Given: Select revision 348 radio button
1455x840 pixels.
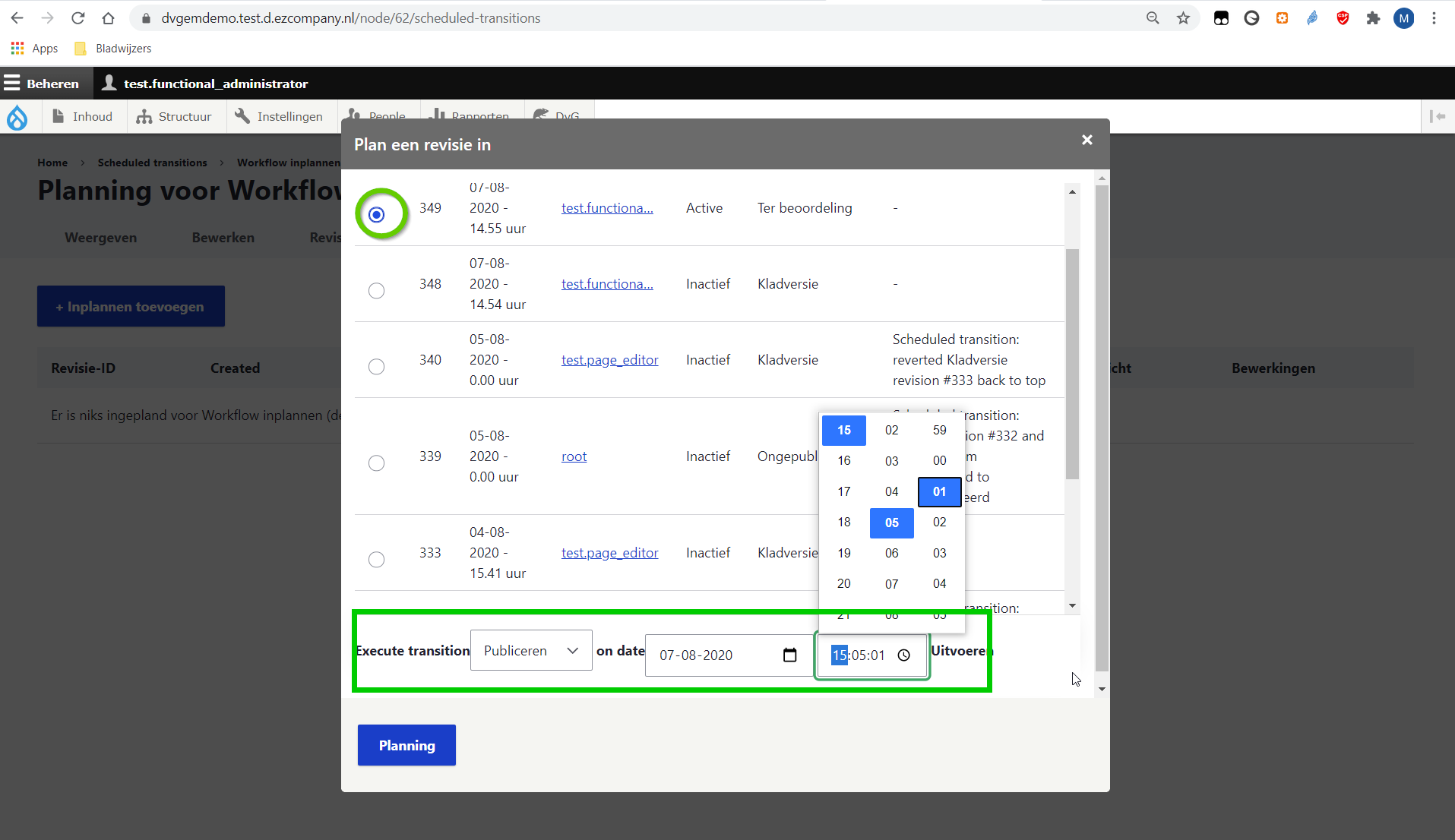Looking at the screenshot, I should (376, 291).
